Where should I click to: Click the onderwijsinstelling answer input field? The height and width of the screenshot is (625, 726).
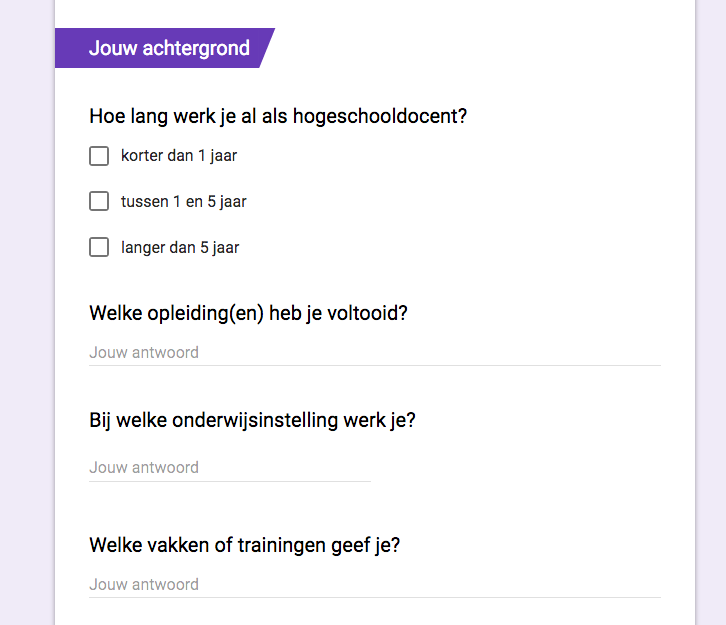pyautogui.click(x=230, y=468)
